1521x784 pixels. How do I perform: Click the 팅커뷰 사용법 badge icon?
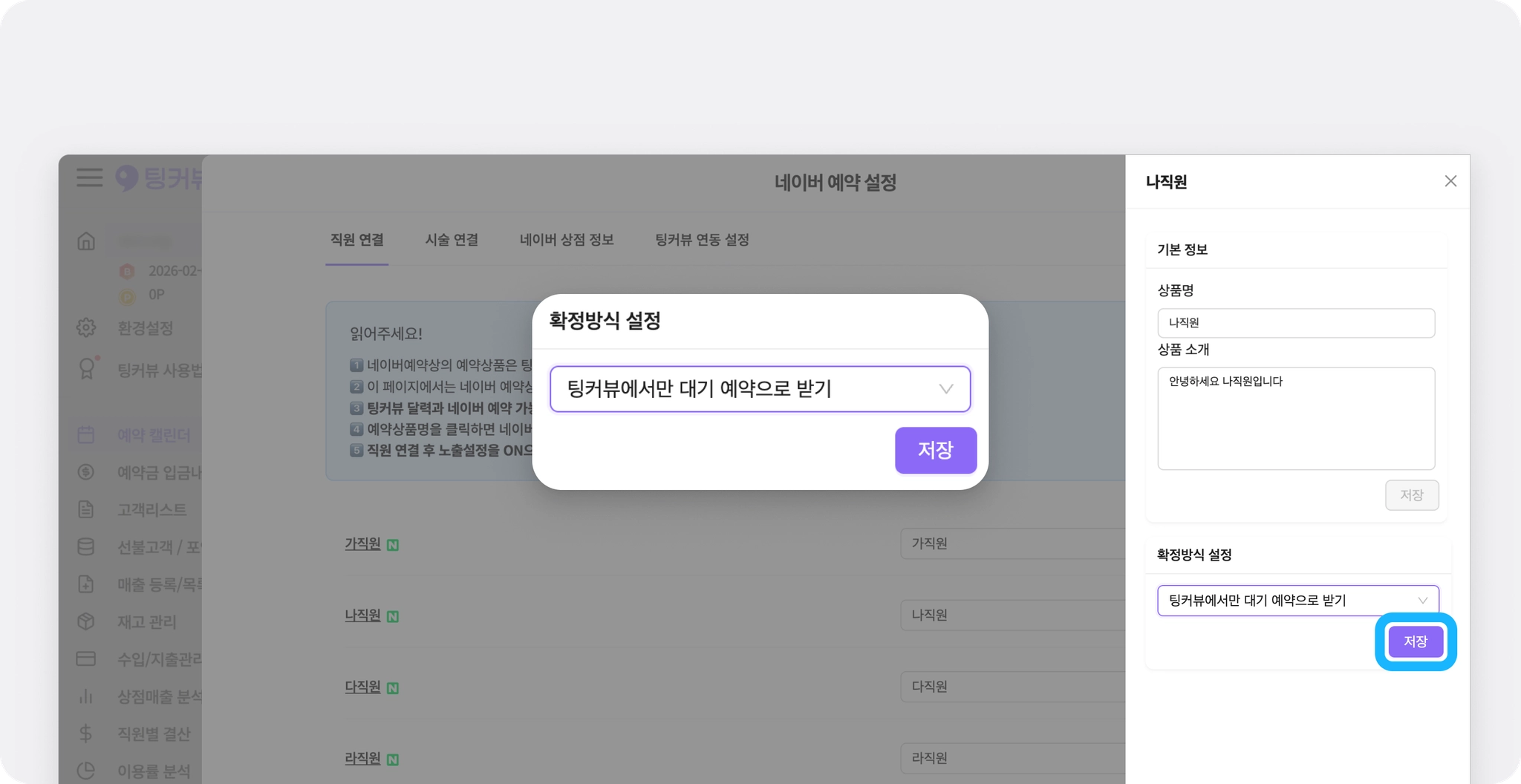[87, 368]
